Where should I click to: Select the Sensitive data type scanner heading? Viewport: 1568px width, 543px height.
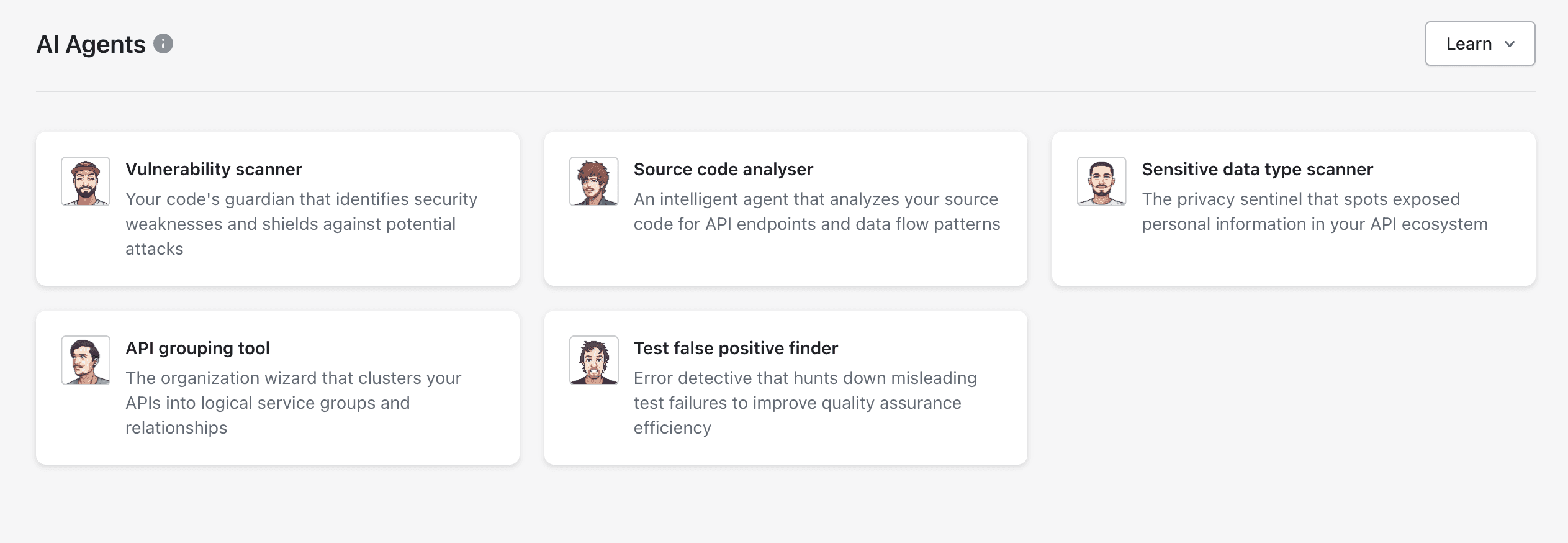pyautogui.click(x=1257, y=169)
